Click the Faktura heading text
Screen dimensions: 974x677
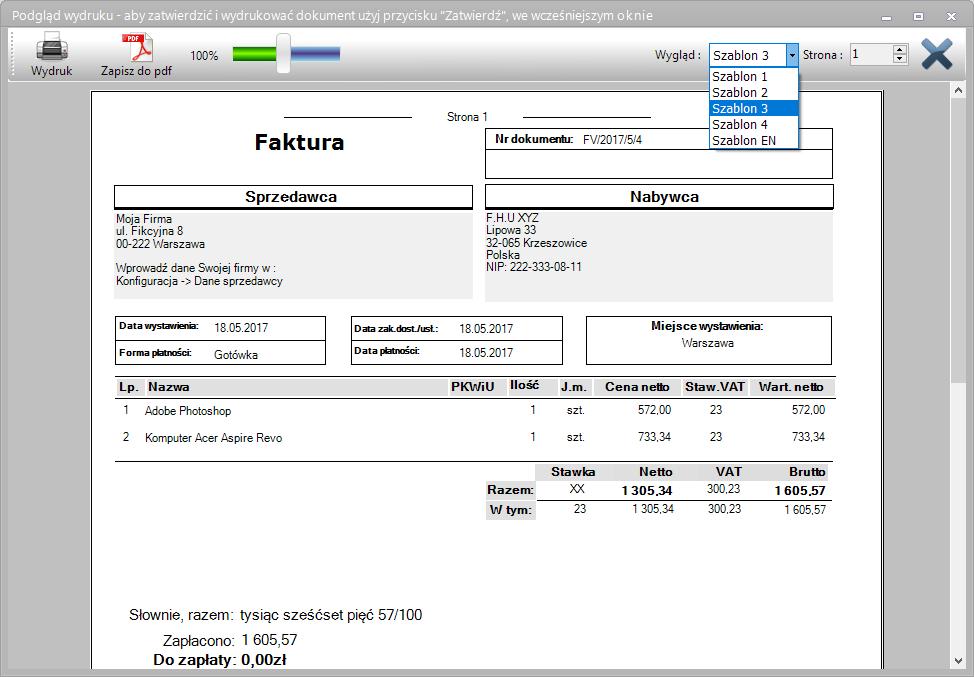299,142
